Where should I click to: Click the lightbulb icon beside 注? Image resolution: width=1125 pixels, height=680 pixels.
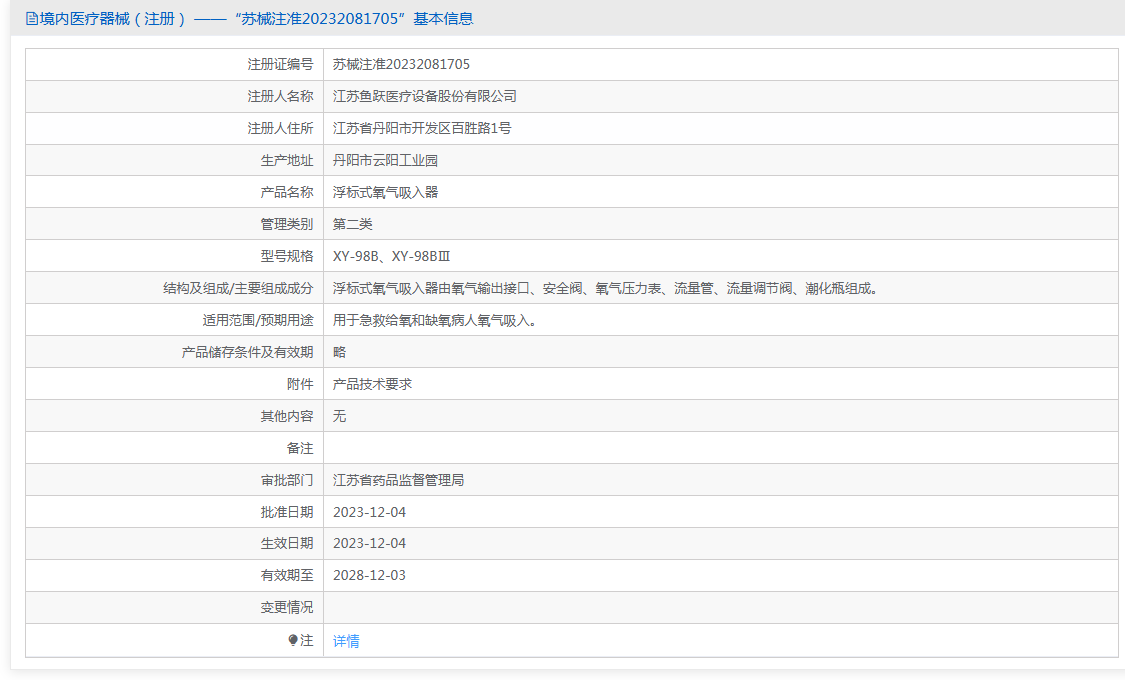tap(293, 641)
